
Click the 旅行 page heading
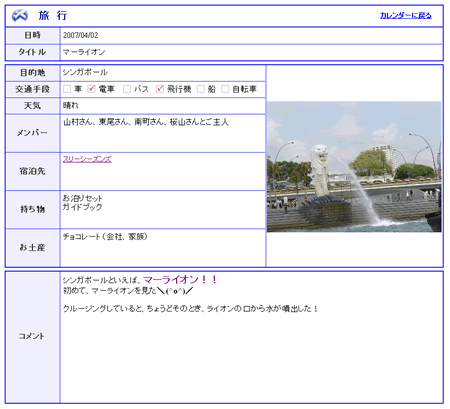tap(53, 16)
